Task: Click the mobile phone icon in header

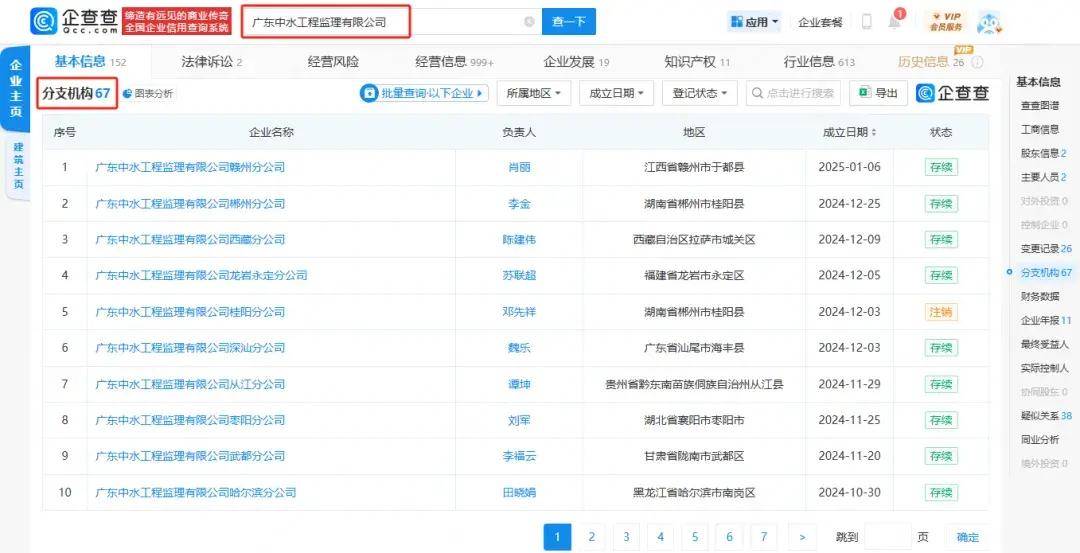Action: point(866,22)
